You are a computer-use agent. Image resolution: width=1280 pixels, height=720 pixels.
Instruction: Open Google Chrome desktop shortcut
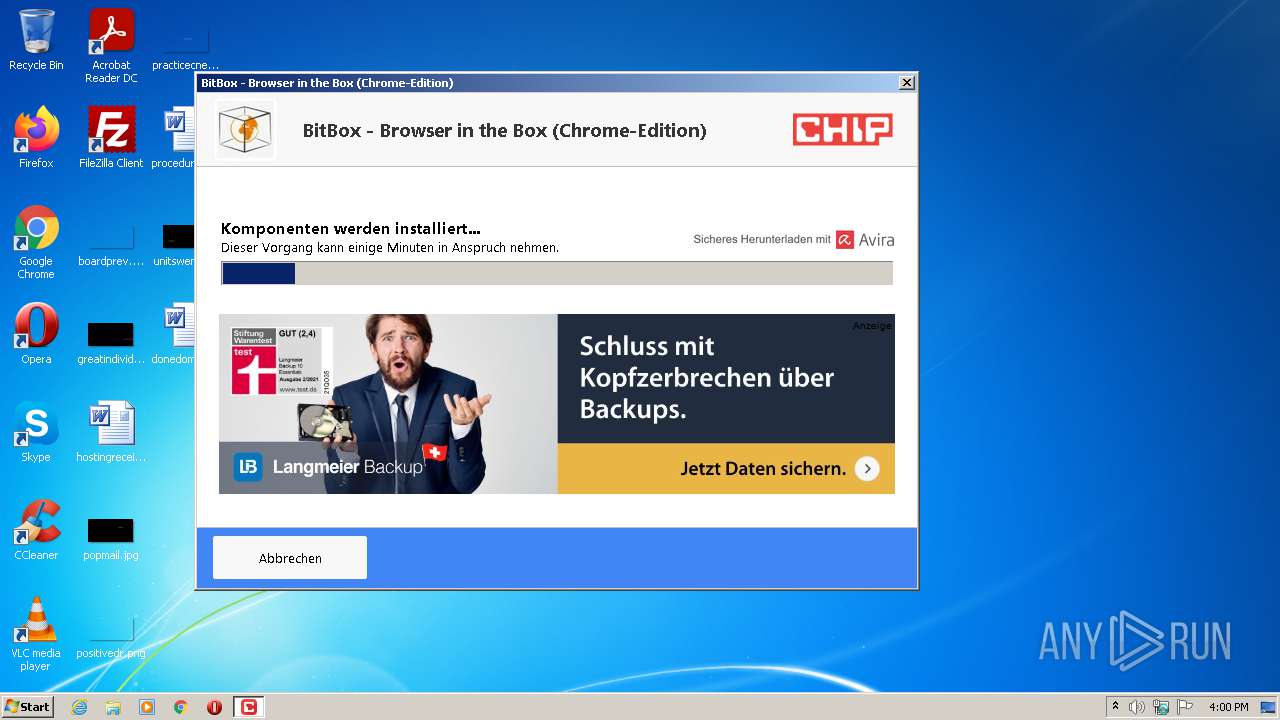pos(36,242)
